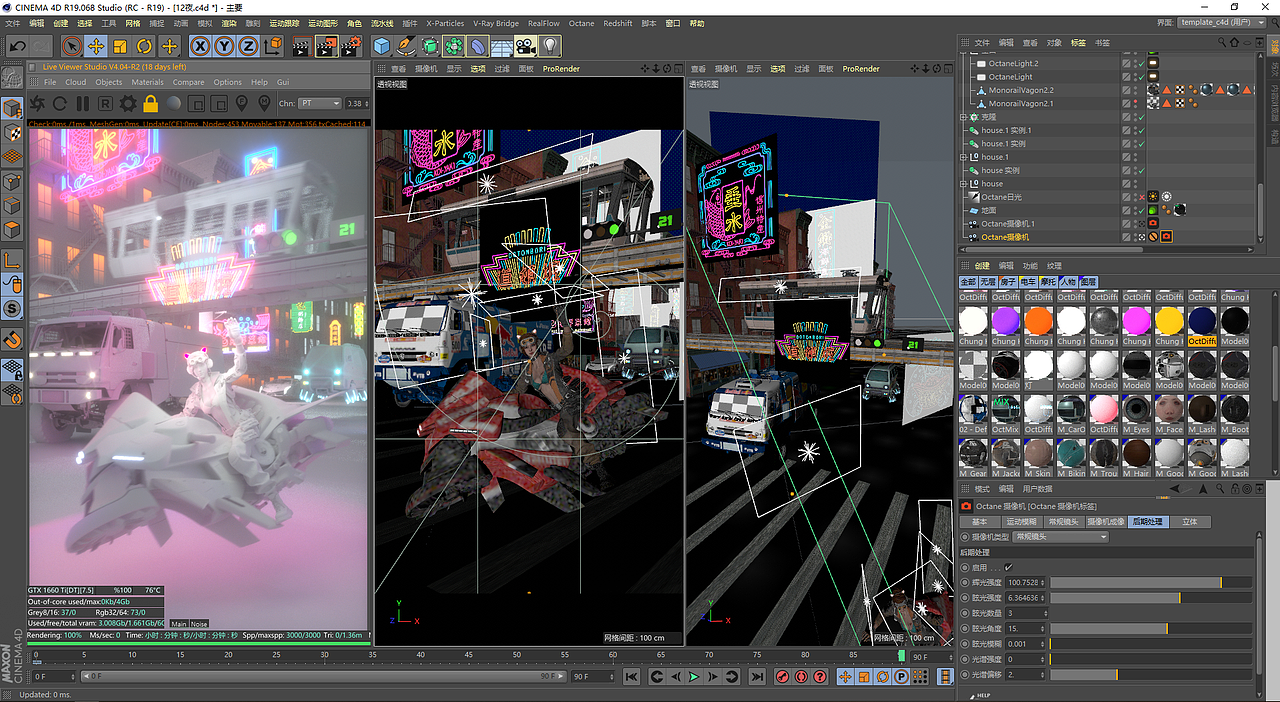1280x702 pixels.
Task: Activate the Scale tool
Action: pyautogui.click(x=120, y=46)
